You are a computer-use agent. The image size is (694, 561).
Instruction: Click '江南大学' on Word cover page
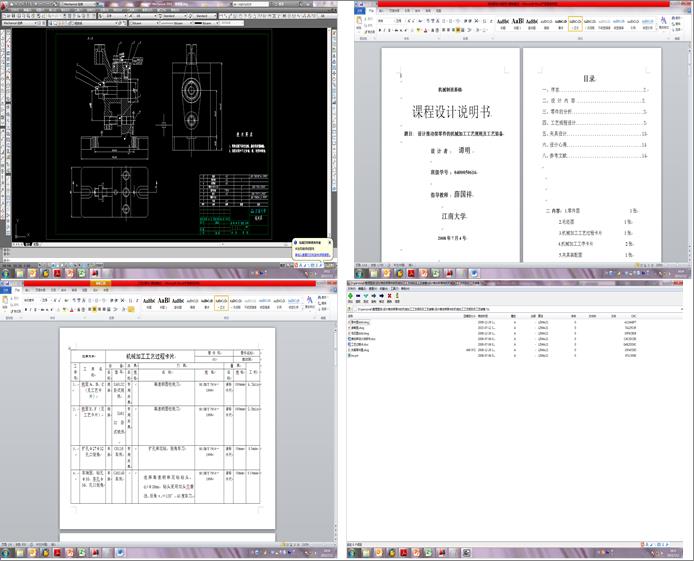(x=454, y=216)
